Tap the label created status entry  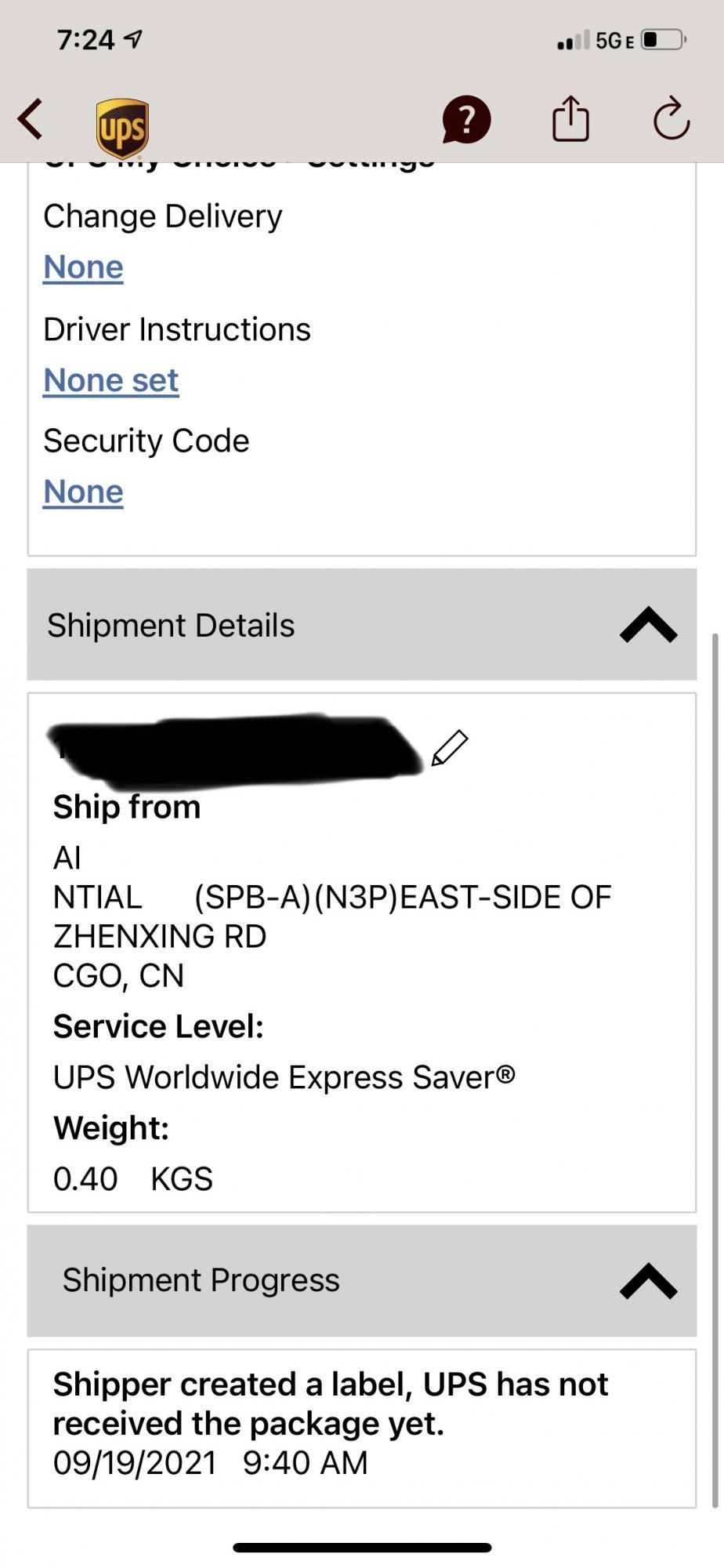(x=361, y=1428)
